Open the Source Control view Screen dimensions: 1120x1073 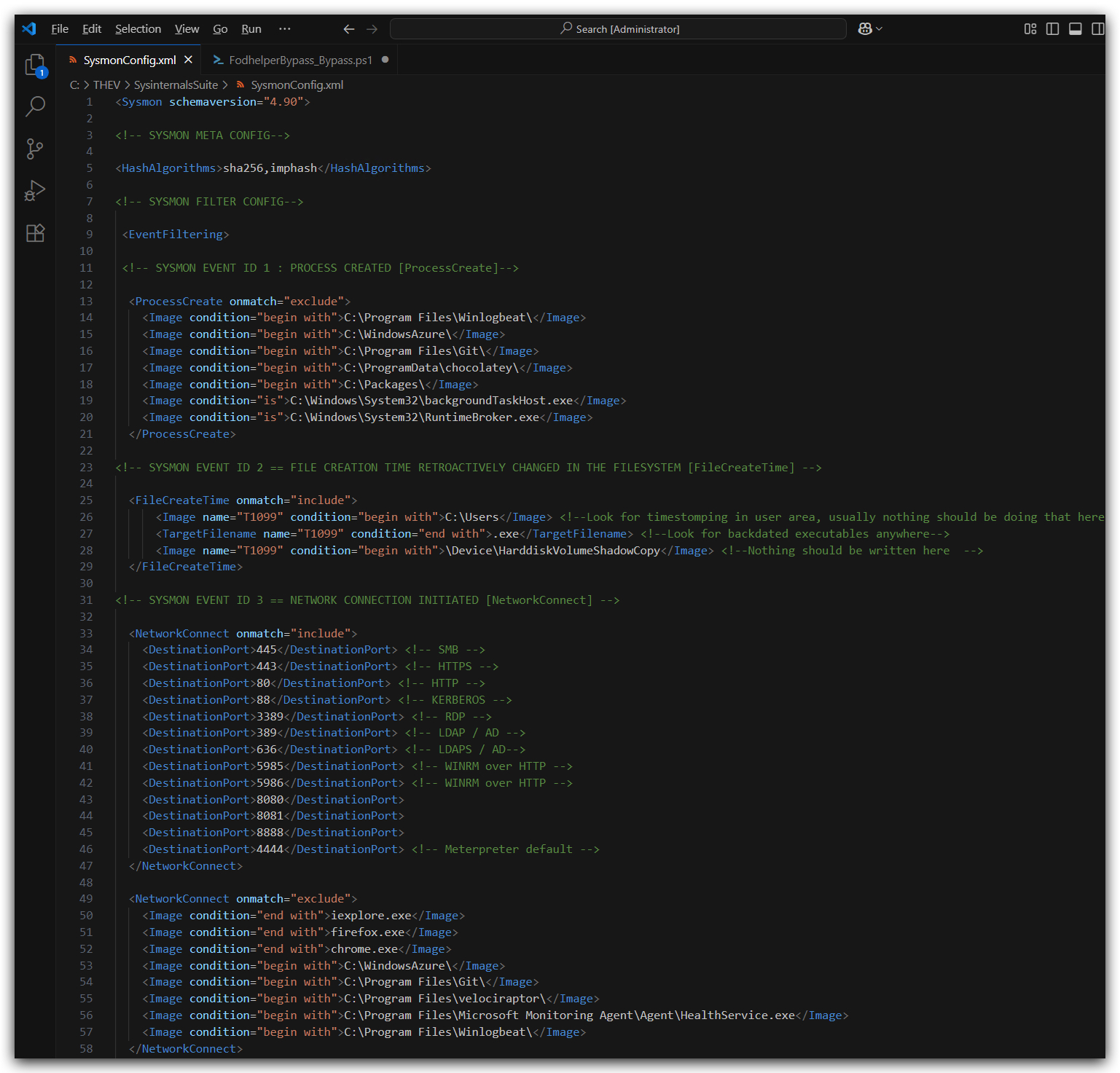click(x=35, y=149)
